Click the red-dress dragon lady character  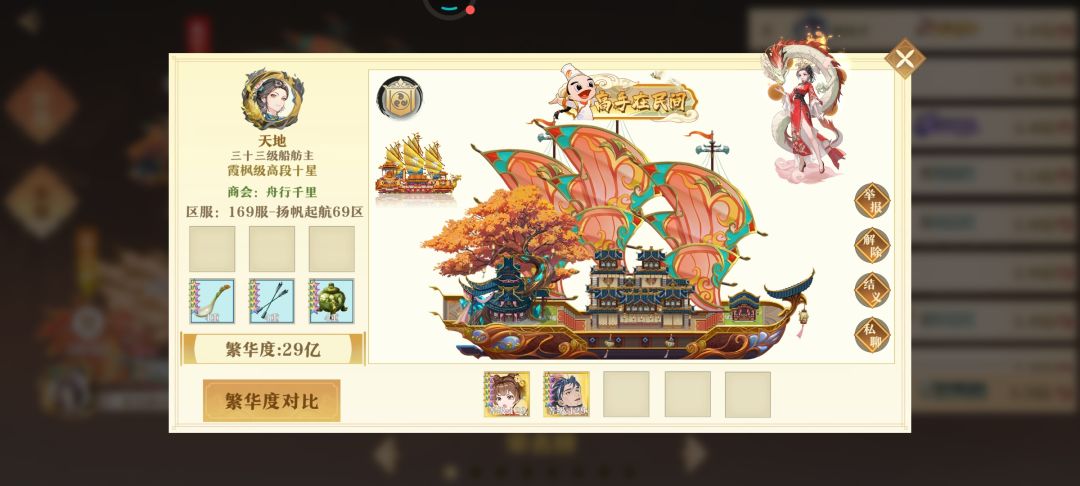(804, 110)
